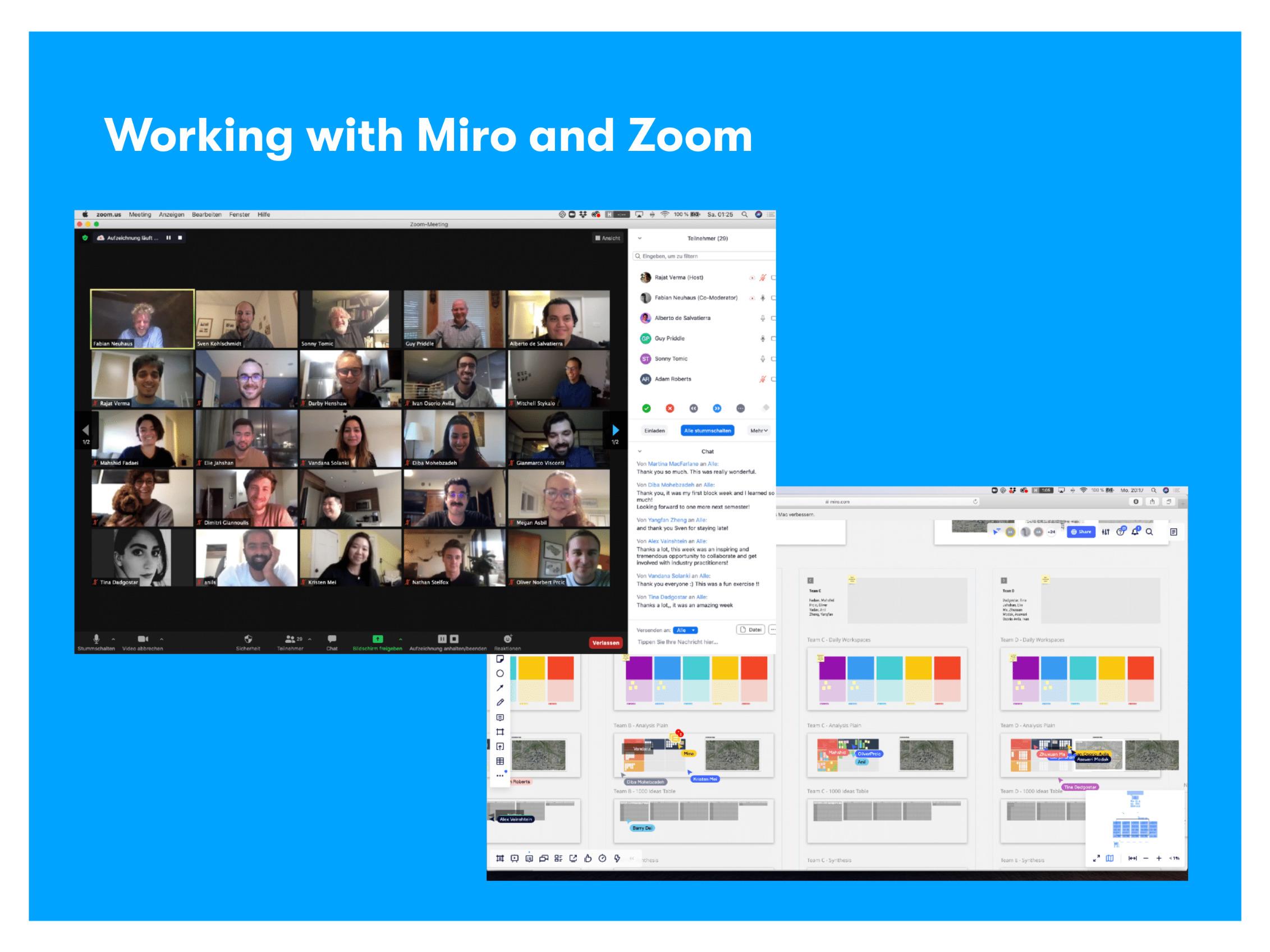1270x952 pixels.
Task: Collapse the Teilnehmer panel chevron
Action: click(x=640, y=238)
